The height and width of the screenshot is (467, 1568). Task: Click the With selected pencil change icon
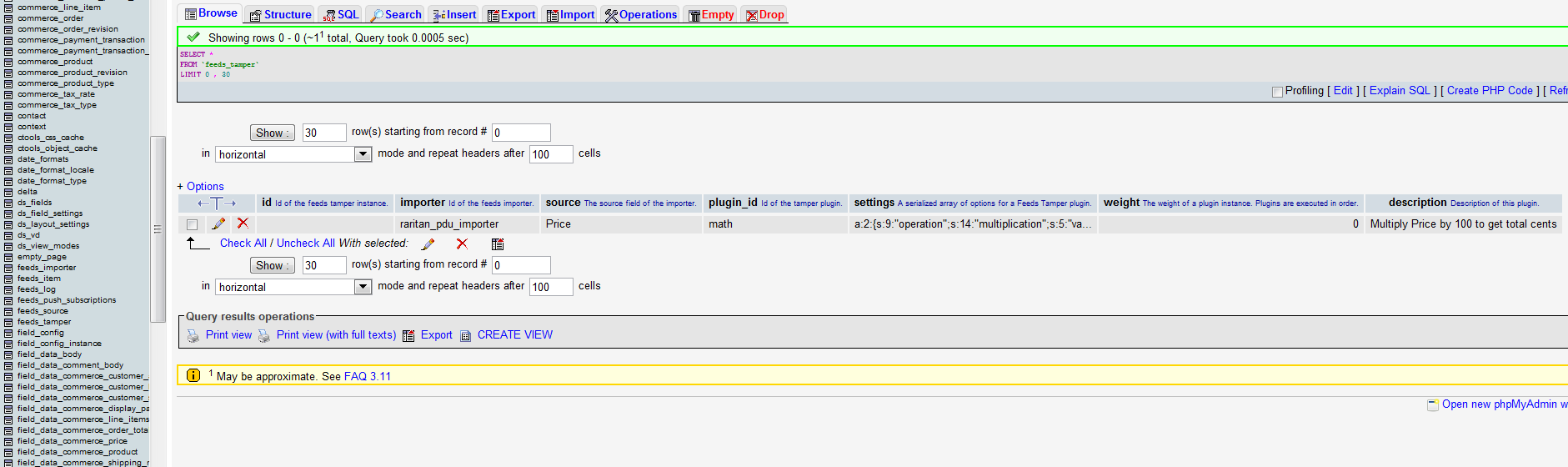click(x=428, y=244)
